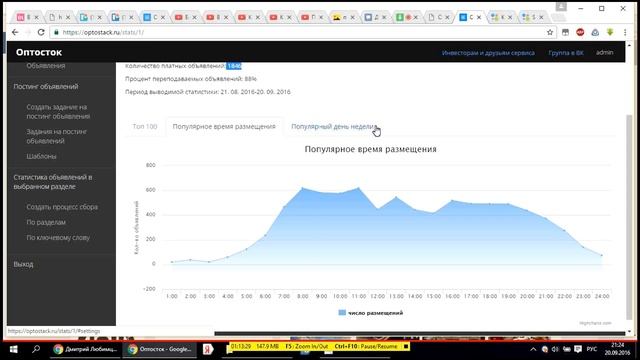The image size is (640, 360).
Task: Open the red AdBlock extension icon
Action: point(580,32)
